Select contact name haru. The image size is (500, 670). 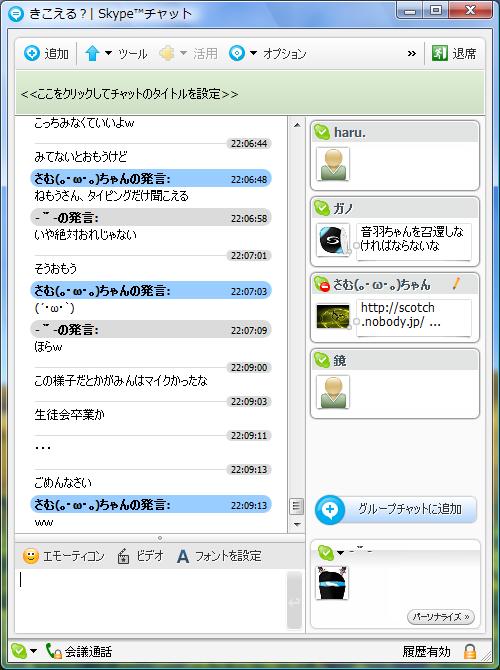pos(350,132)
